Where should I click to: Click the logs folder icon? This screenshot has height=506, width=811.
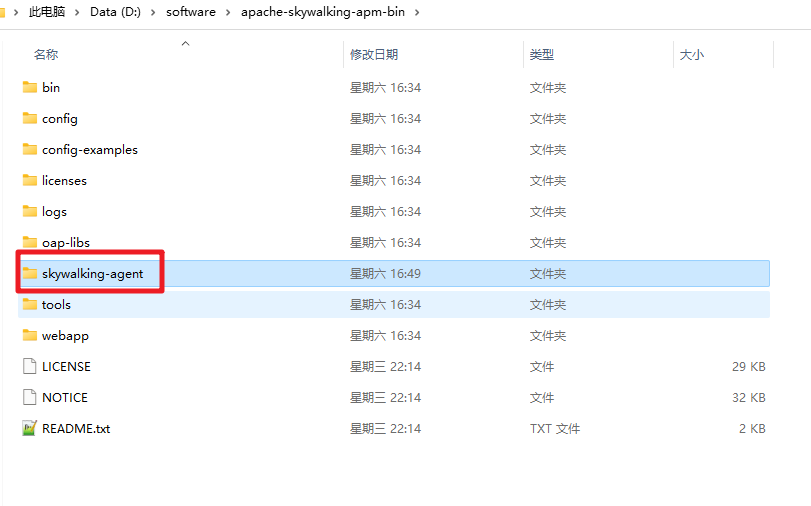coord(30,211)
